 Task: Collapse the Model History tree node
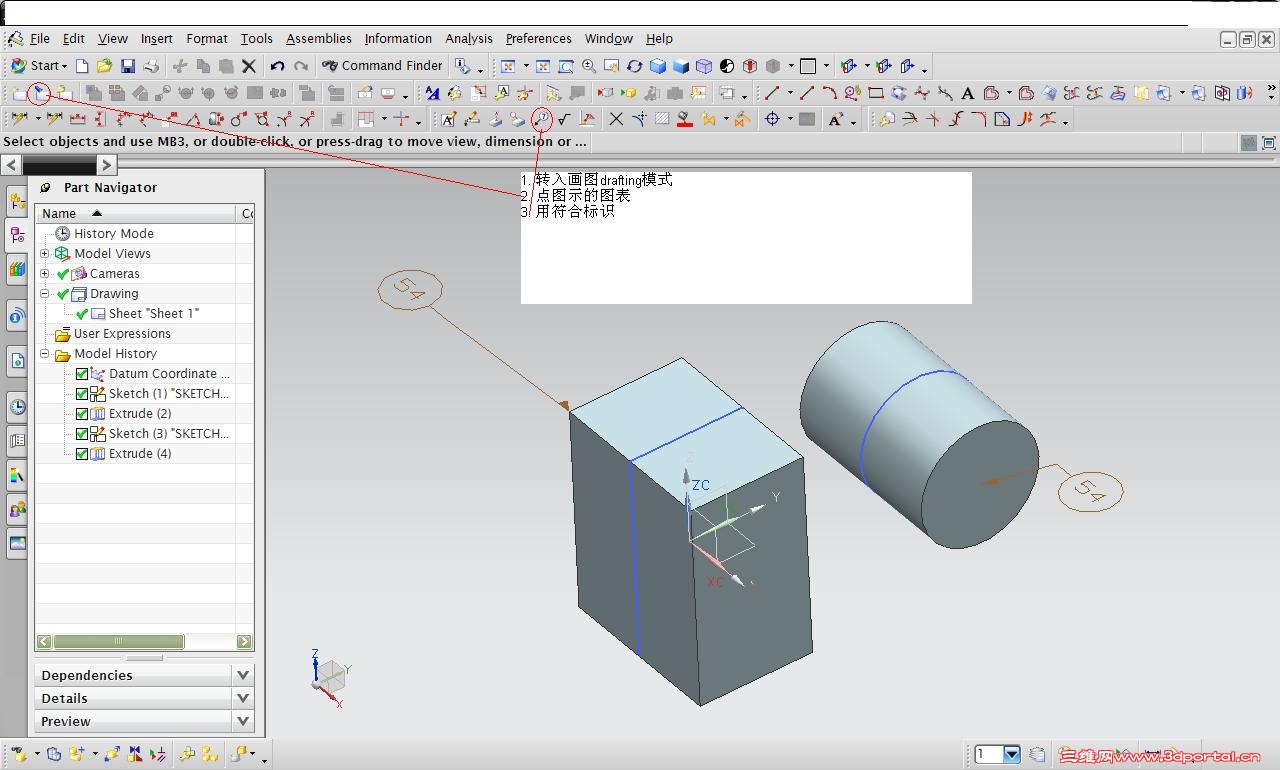pos(44,354)
